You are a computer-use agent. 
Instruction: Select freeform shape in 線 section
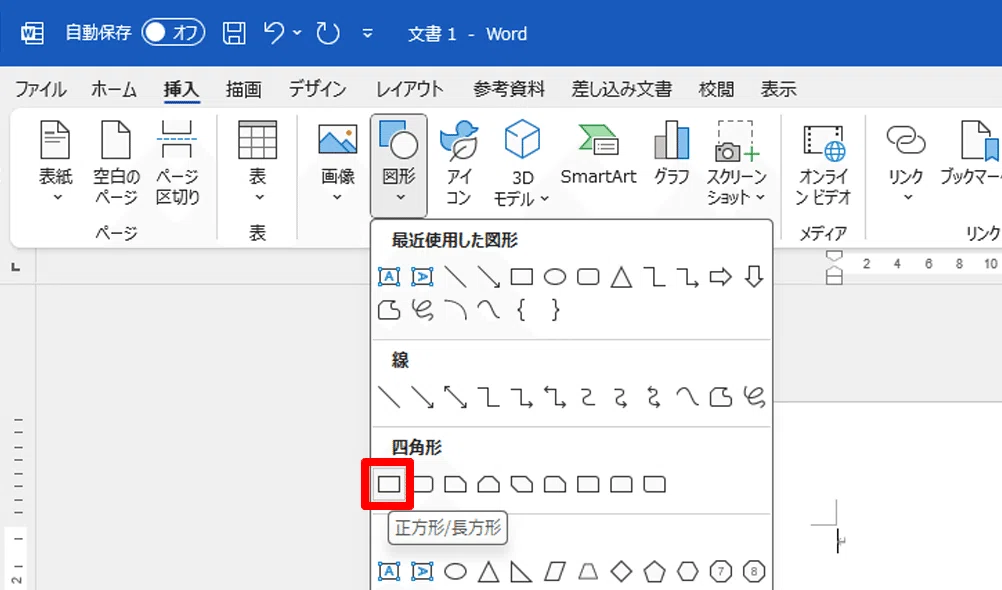721,397
